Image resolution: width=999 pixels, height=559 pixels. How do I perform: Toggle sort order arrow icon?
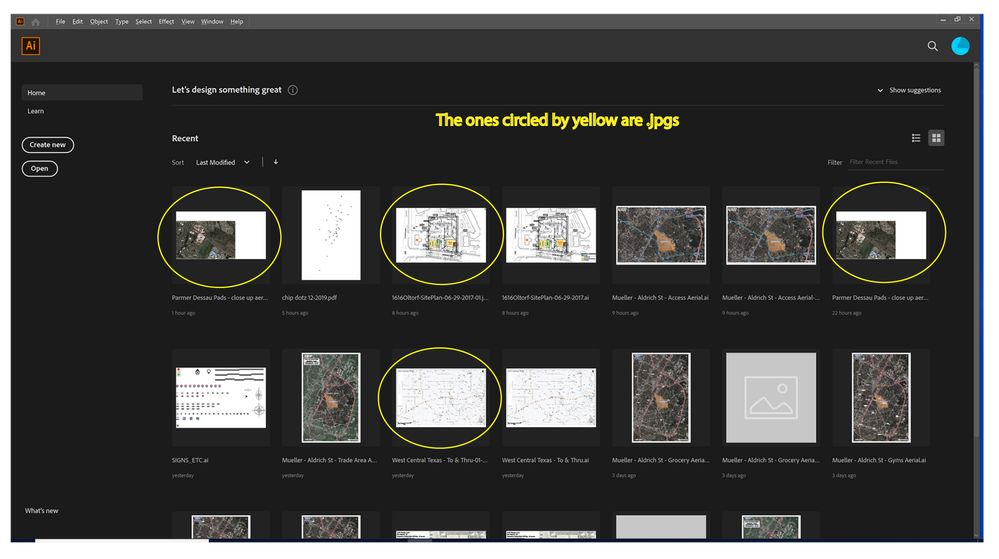click(x=276, y=162)
